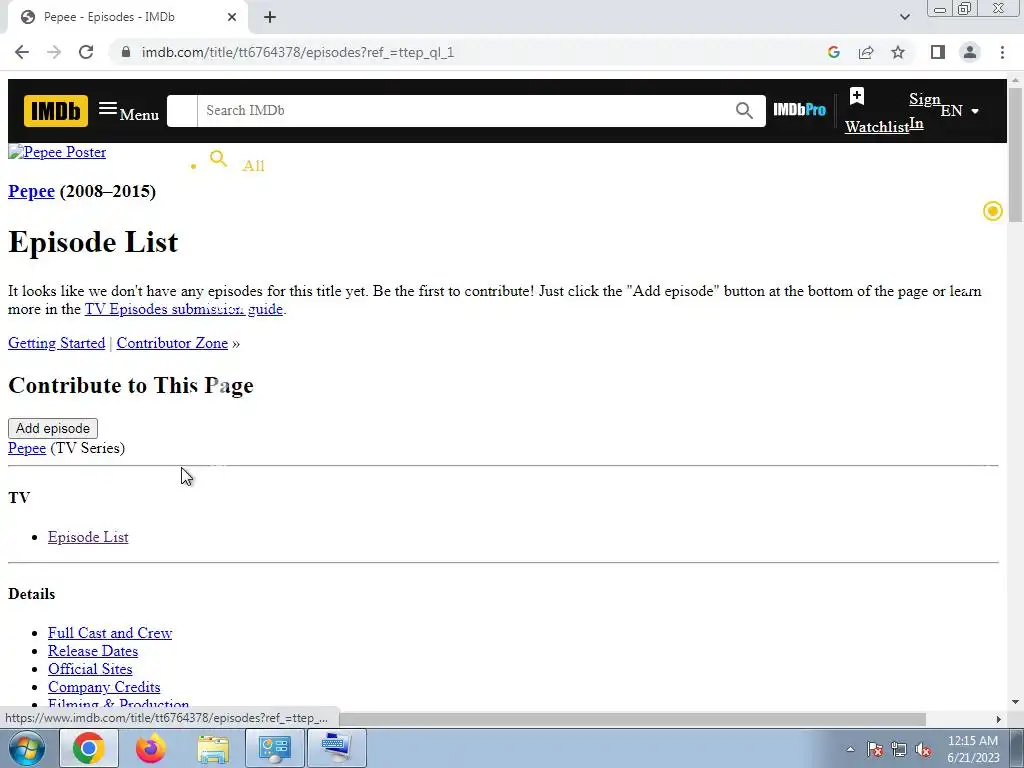Select the All search filter
1024x768 pixels.
tap(253, 166)
